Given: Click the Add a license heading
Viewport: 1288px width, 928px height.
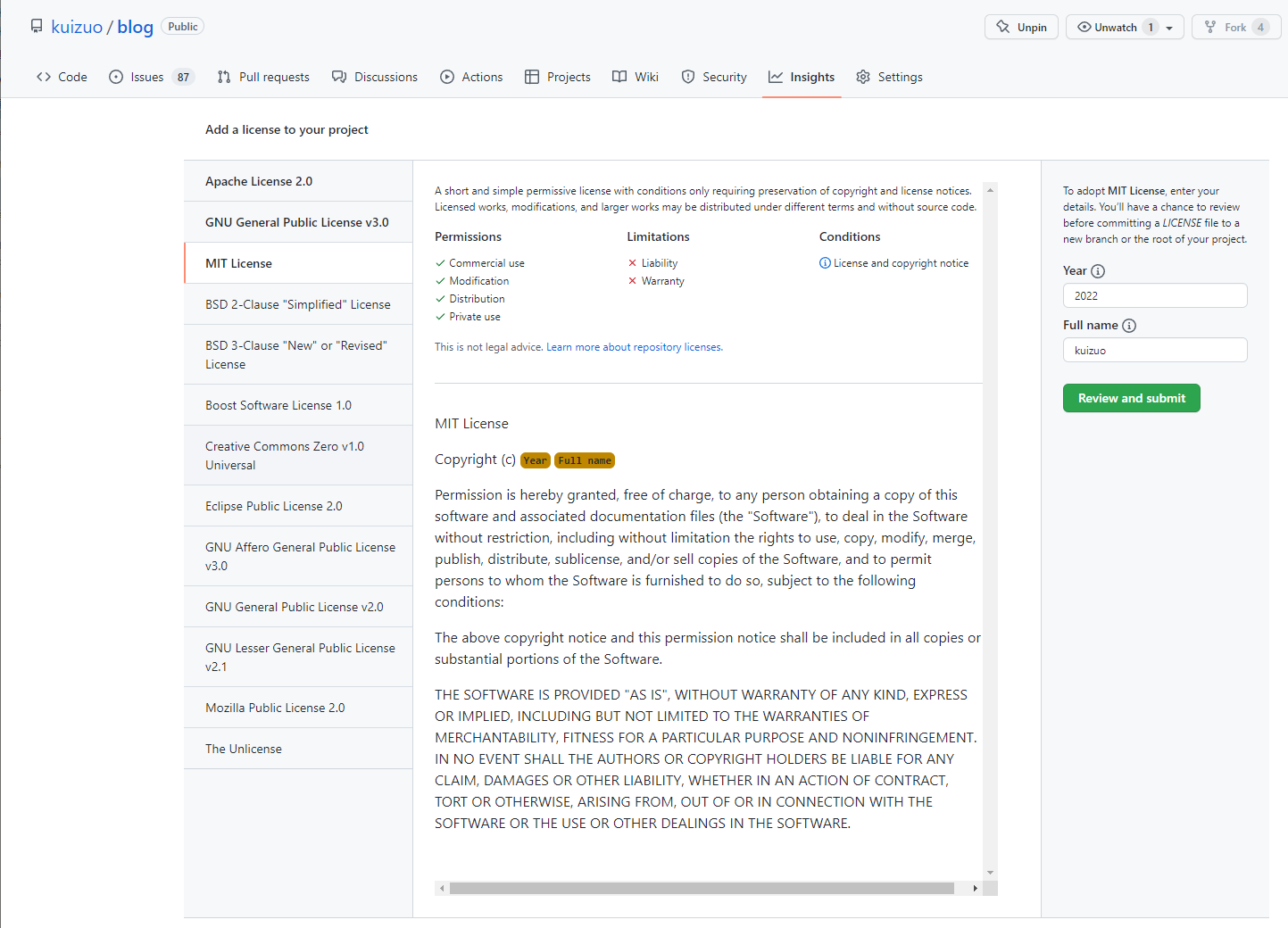Looking at the screenshot, I should click(x=287, y=129).
